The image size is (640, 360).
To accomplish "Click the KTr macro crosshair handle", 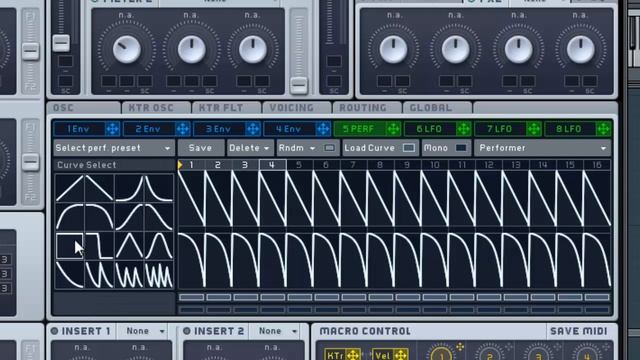I will pos(353,355).
